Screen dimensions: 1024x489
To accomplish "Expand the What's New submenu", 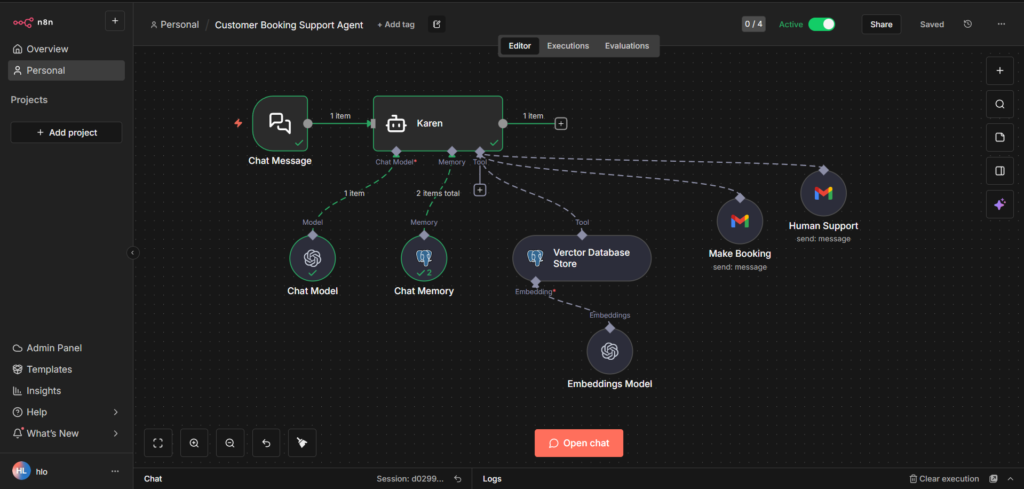I will point(115,433).
